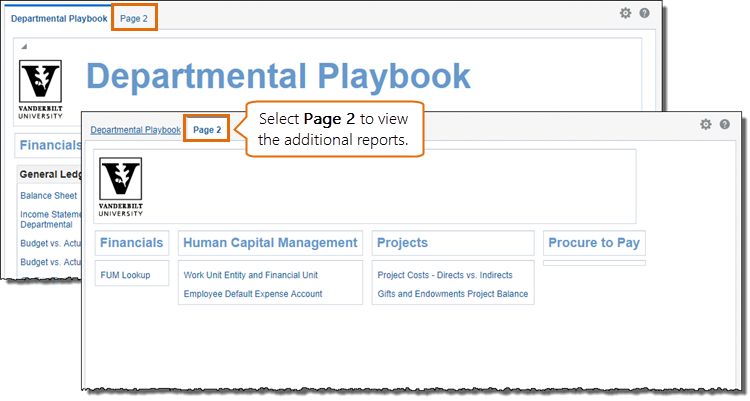Click Vanderbilt logo in front window
Viewport: 750px width, 401px height.
(121, 187)
